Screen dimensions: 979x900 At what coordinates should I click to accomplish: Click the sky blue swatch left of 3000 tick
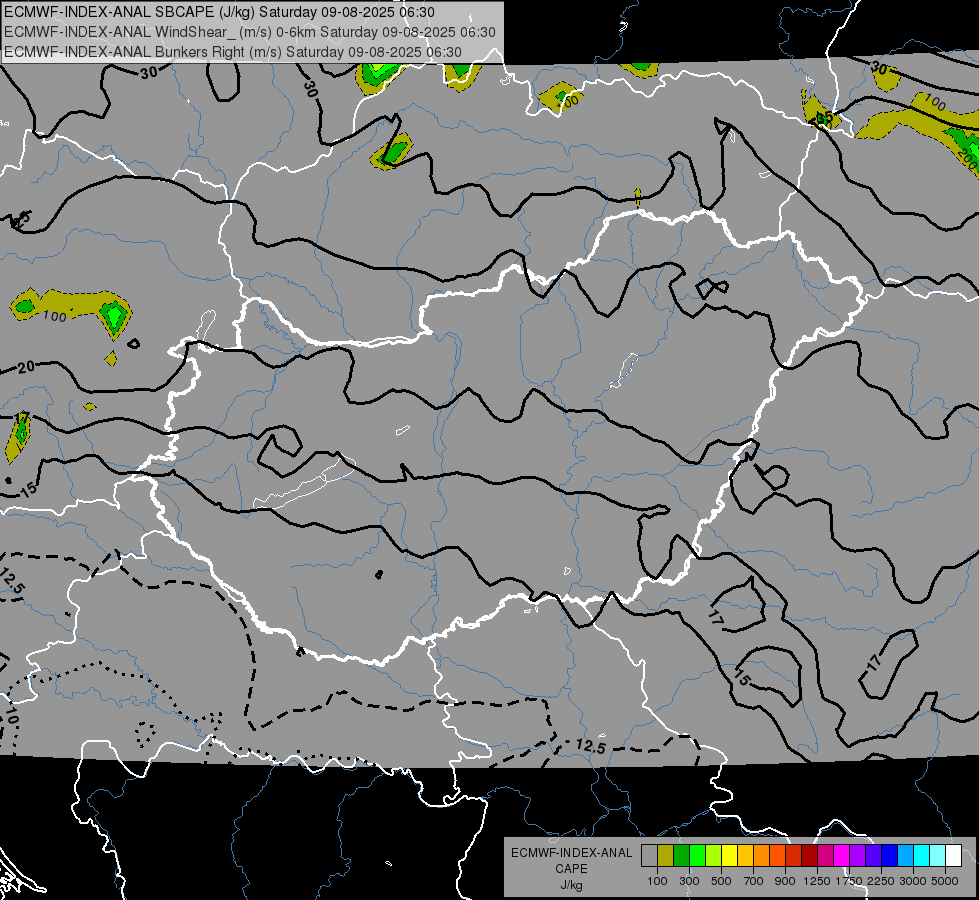tap(906, 855)
